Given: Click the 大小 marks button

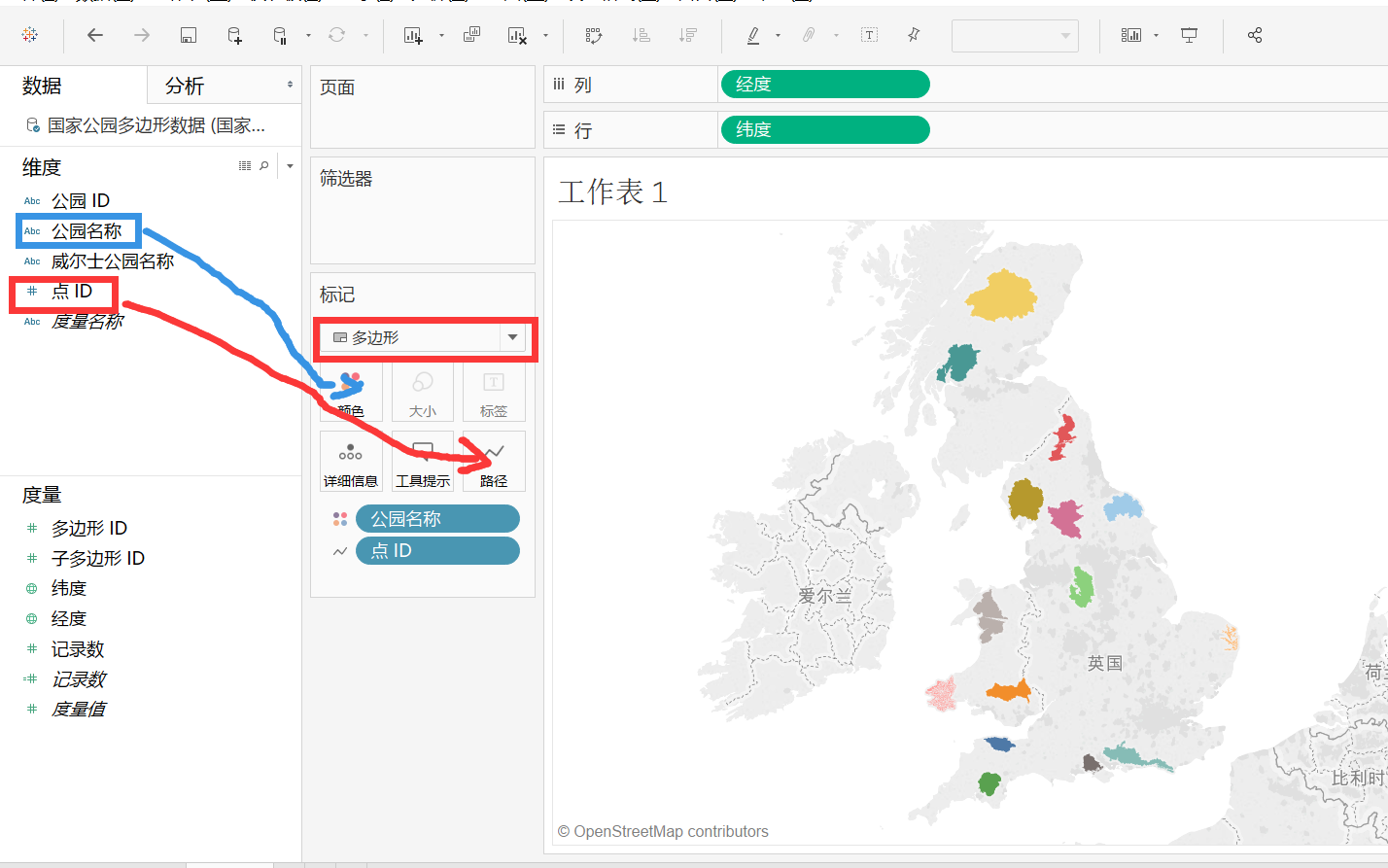Looking at the screenshot, I should click(423, 392).
